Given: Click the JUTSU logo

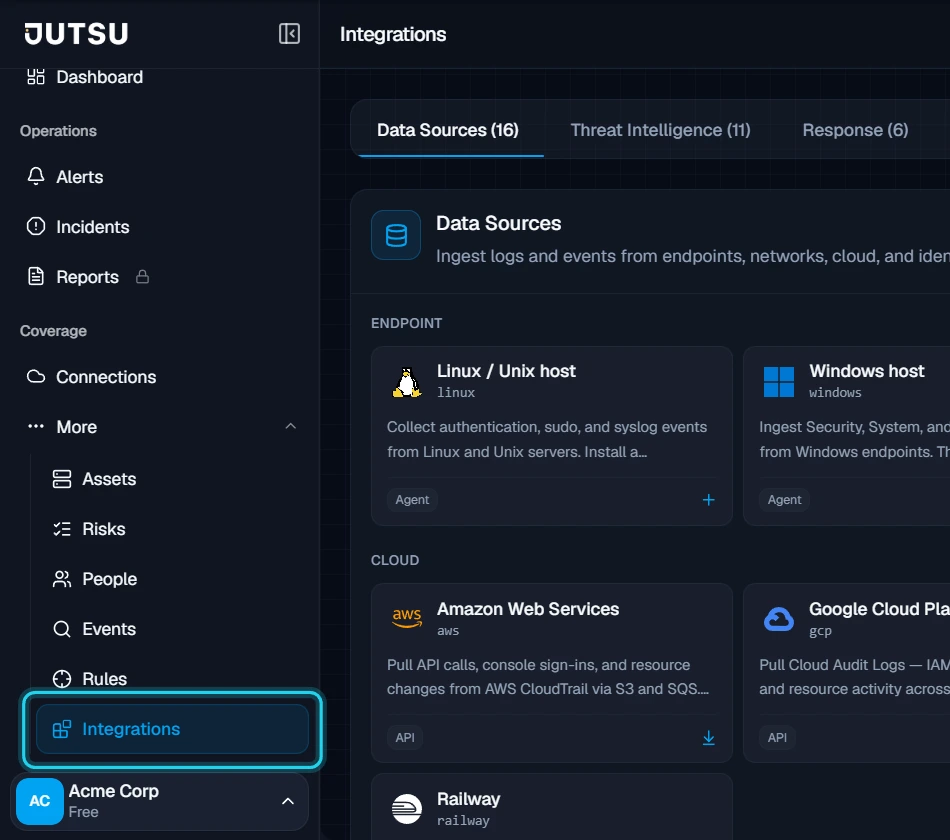Looking at the screenshot, I should (76, 34).
